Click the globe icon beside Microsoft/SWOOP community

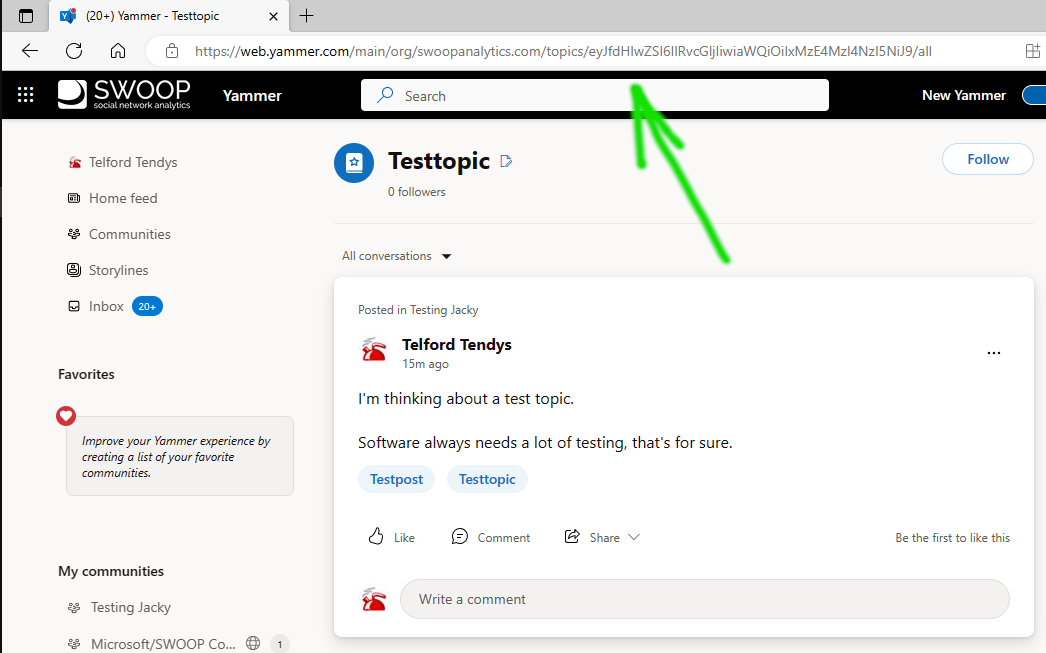click(253, 643)
